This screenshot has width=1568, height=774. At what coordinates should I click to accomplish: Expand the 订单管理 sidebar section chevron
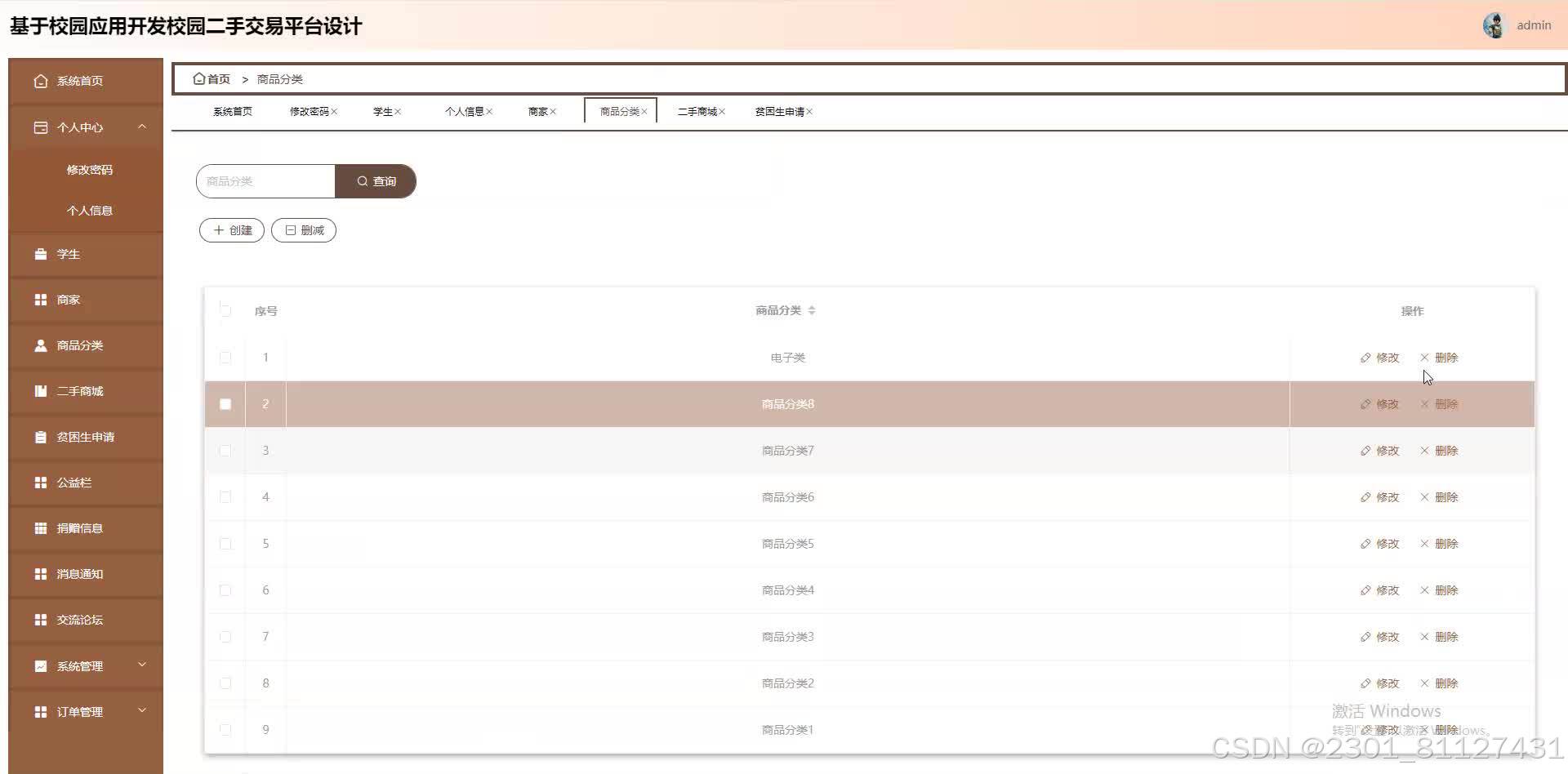click(x=142, y=711)
